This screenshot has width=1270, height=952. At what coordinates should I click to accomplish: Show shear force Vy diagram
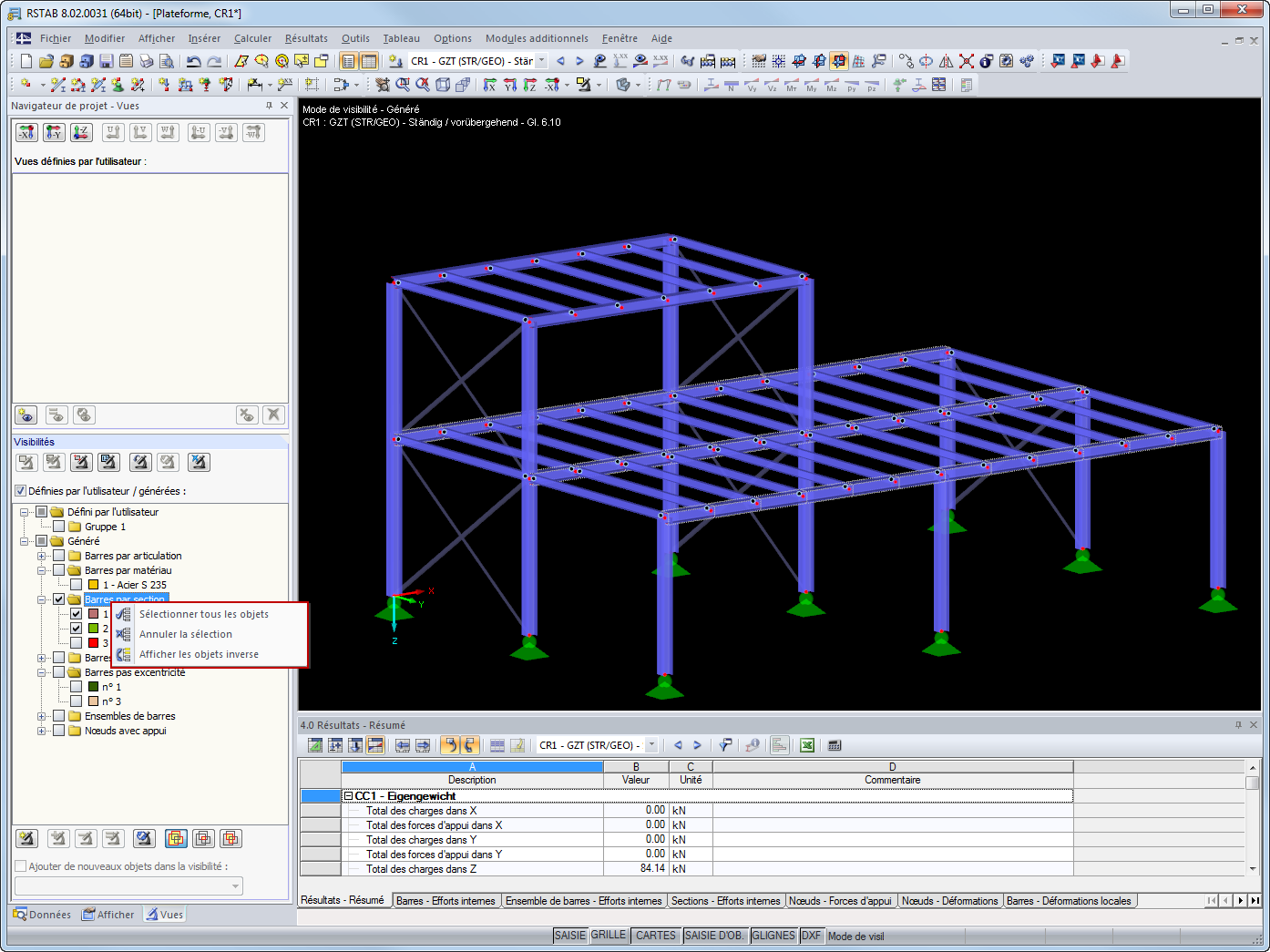point(752,85)
